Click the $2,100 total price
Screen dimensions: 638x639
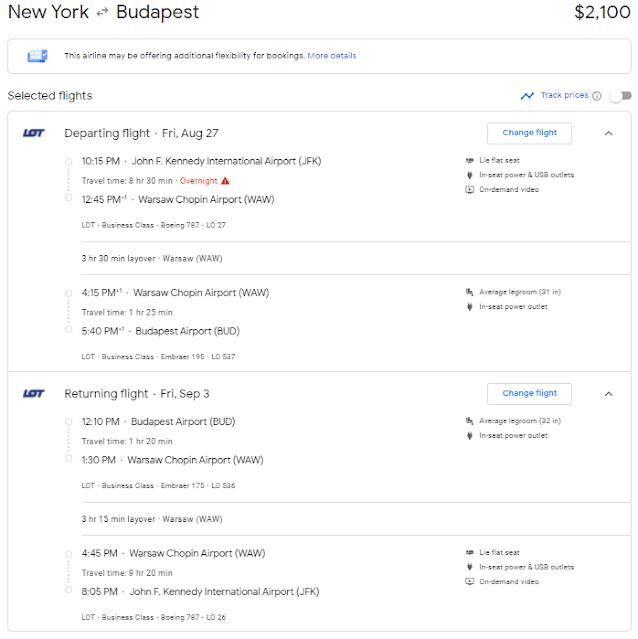click(x=602, y=12)
